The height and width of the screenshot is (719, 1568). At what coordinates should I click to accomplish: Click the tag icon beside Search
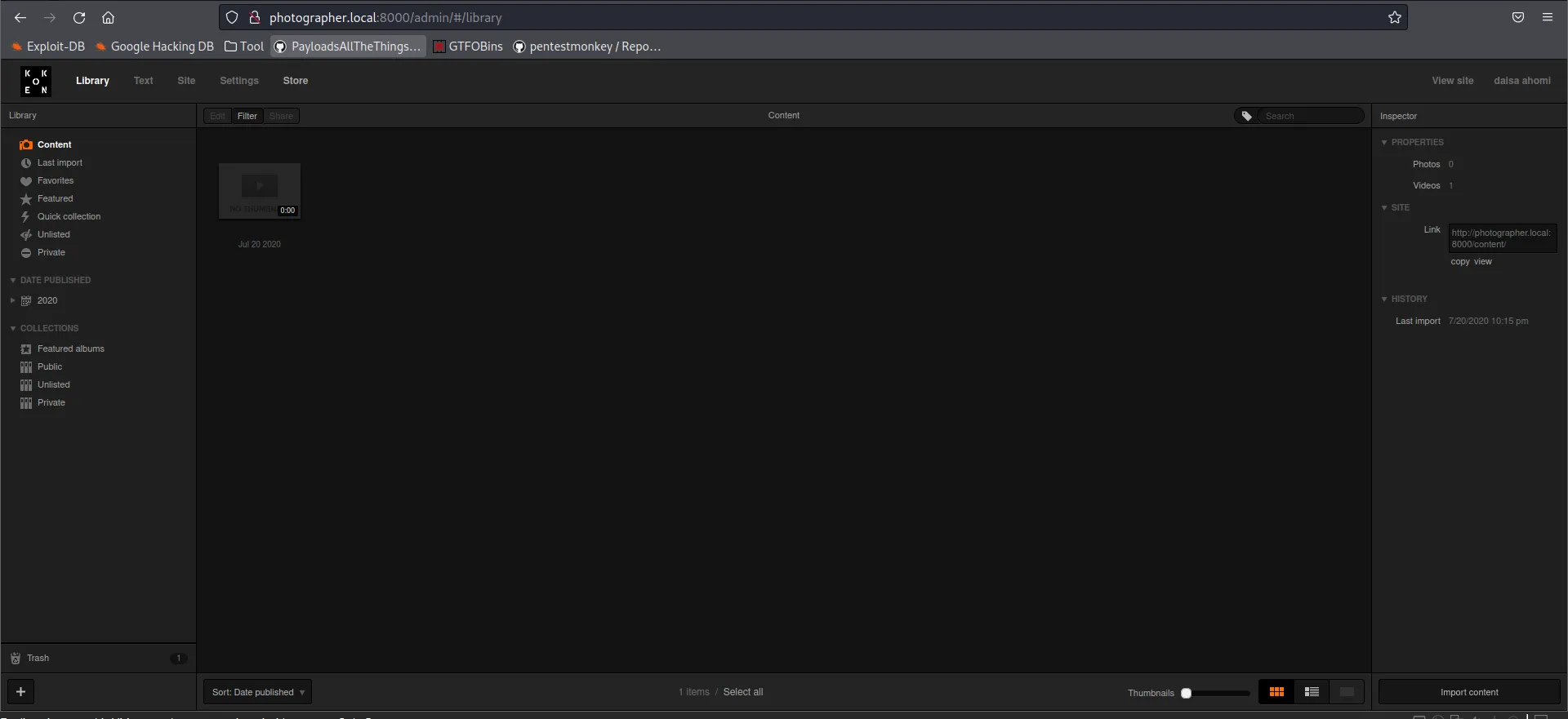(x=1247, y=116)
